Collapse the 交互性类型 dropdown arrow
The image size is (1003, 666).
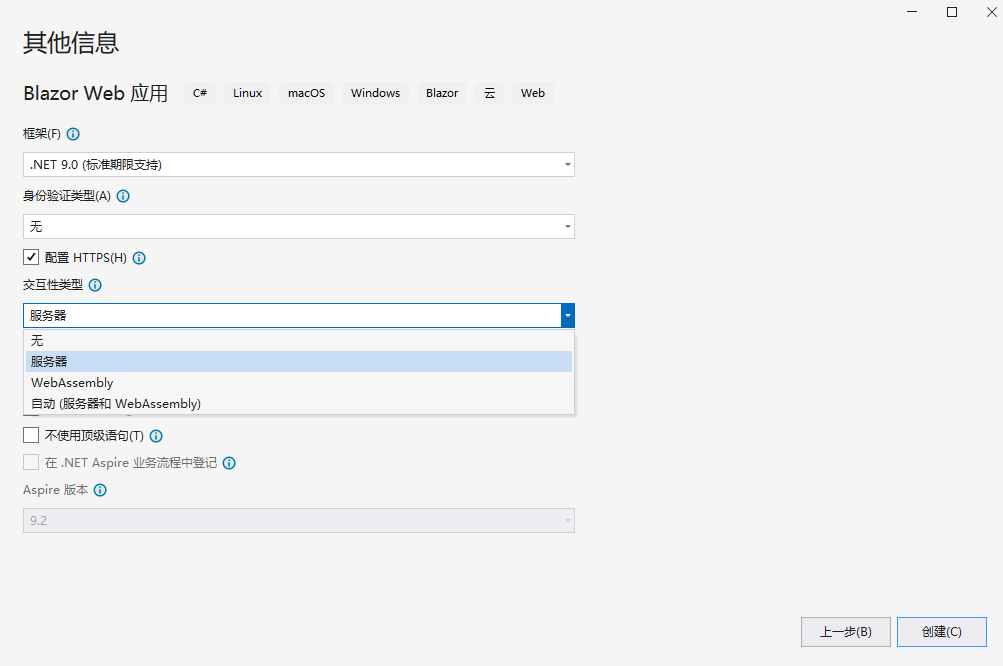tap(567, 315)
